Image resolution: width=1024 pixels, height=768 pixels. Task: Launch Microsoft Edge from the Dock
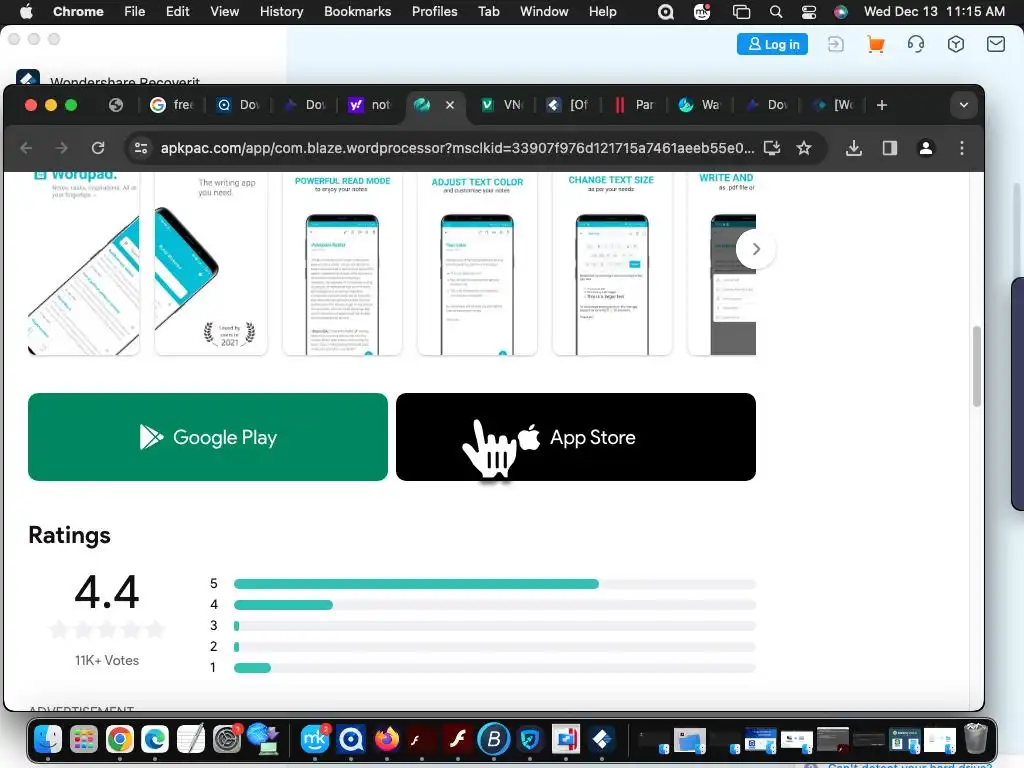pyautogui.click(x=155, y=739)
